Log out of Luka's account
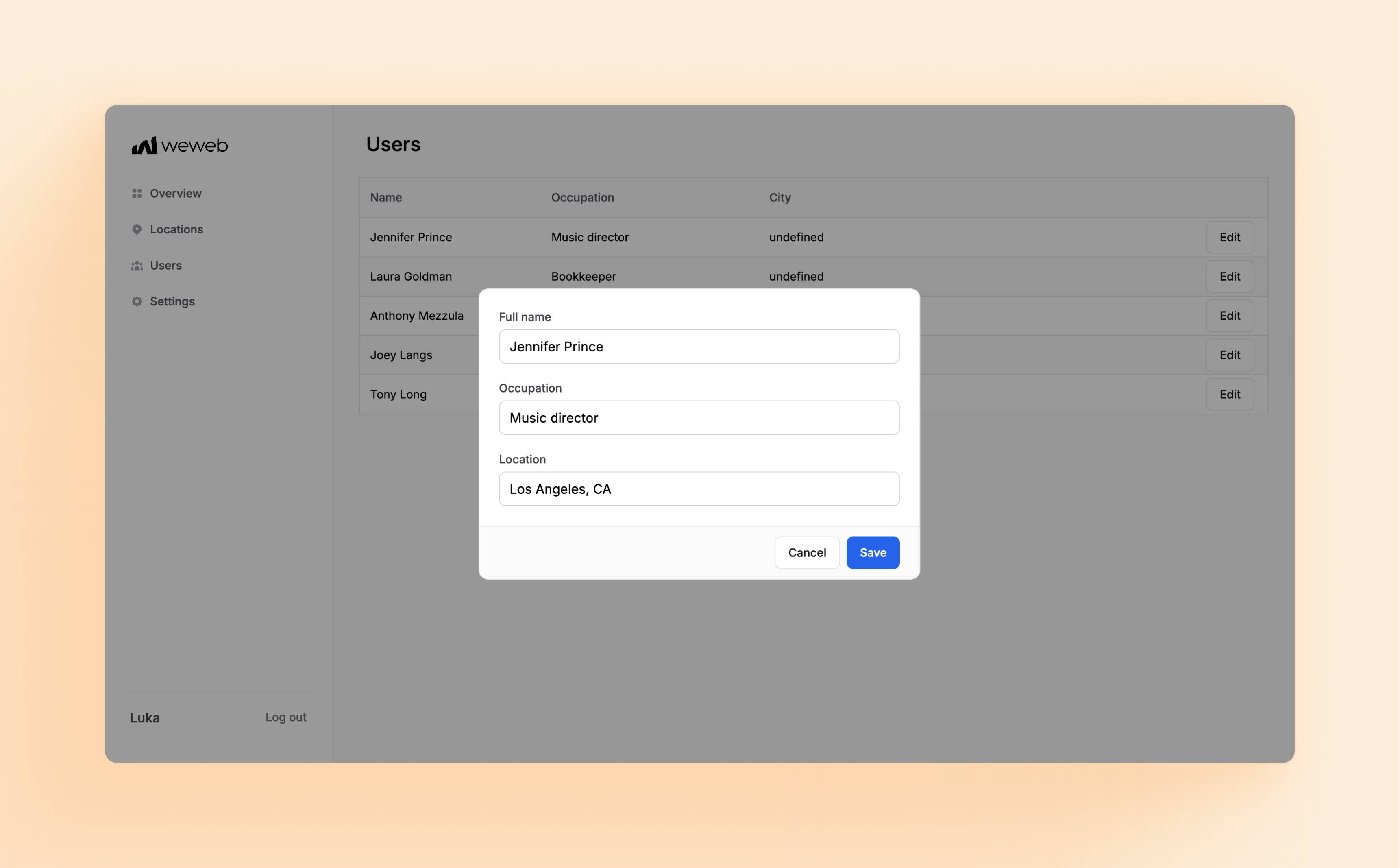The width and height of the screenshot is (1400, 868). click(x=285, y=718)
